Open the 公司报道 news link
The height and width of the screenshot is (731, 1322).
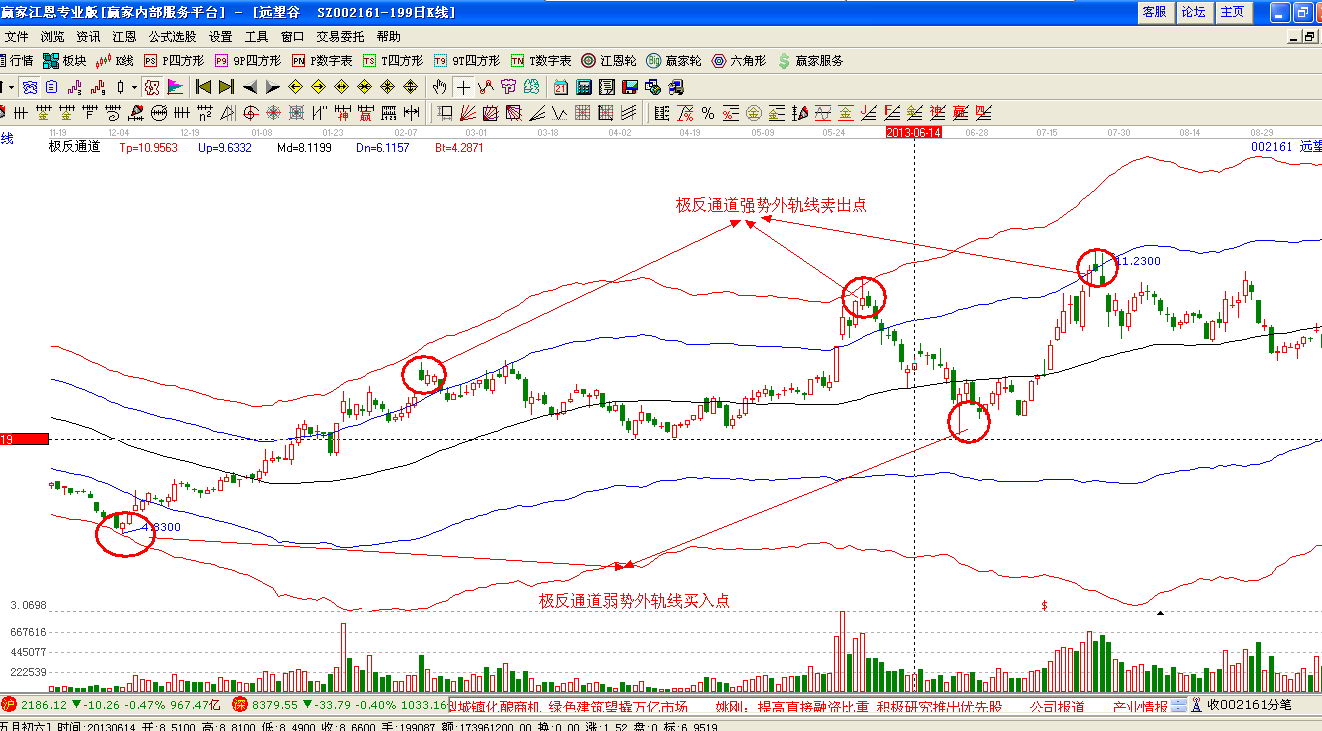point(1056,706)
